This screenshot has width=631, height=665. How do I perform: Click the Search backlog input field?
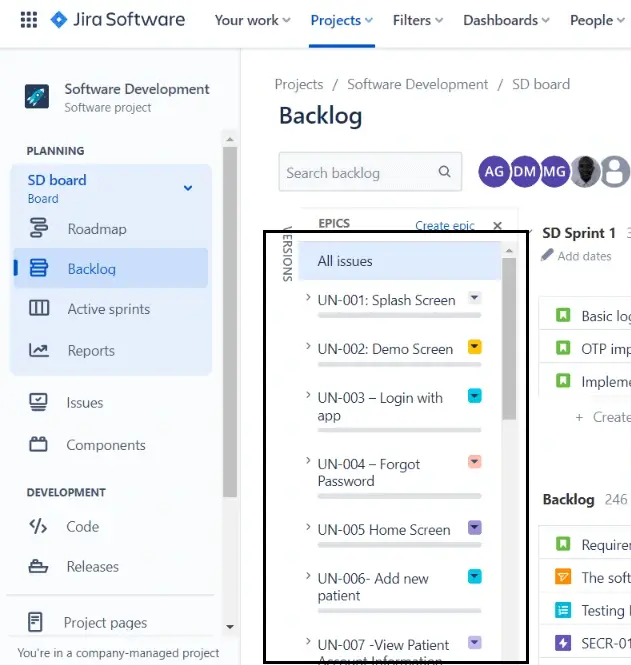point(358,173)
